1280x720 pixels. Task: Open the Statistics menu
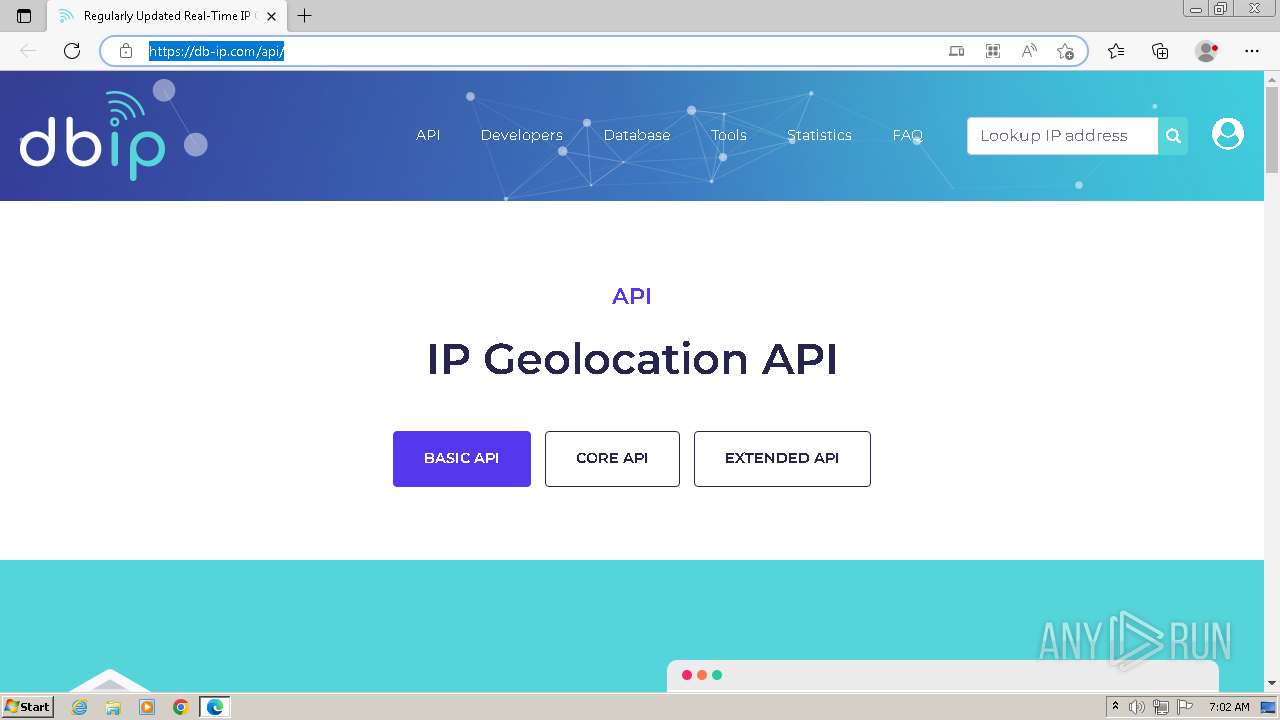point(819,135)
